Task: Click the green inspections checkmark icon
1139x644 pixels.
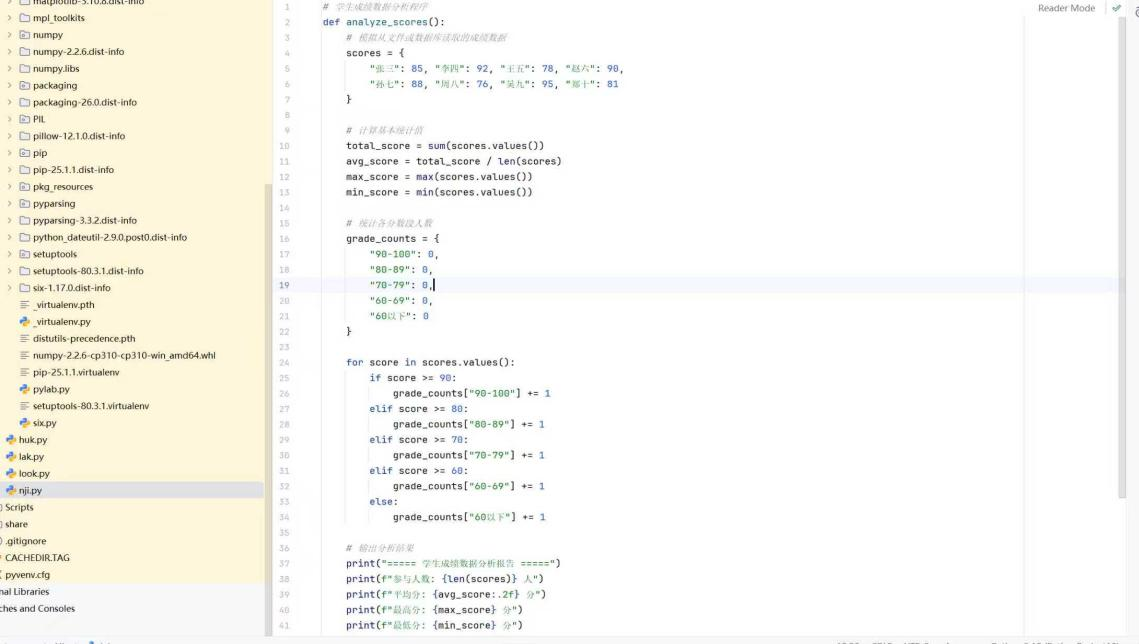Action: (x=1116, y=8)
